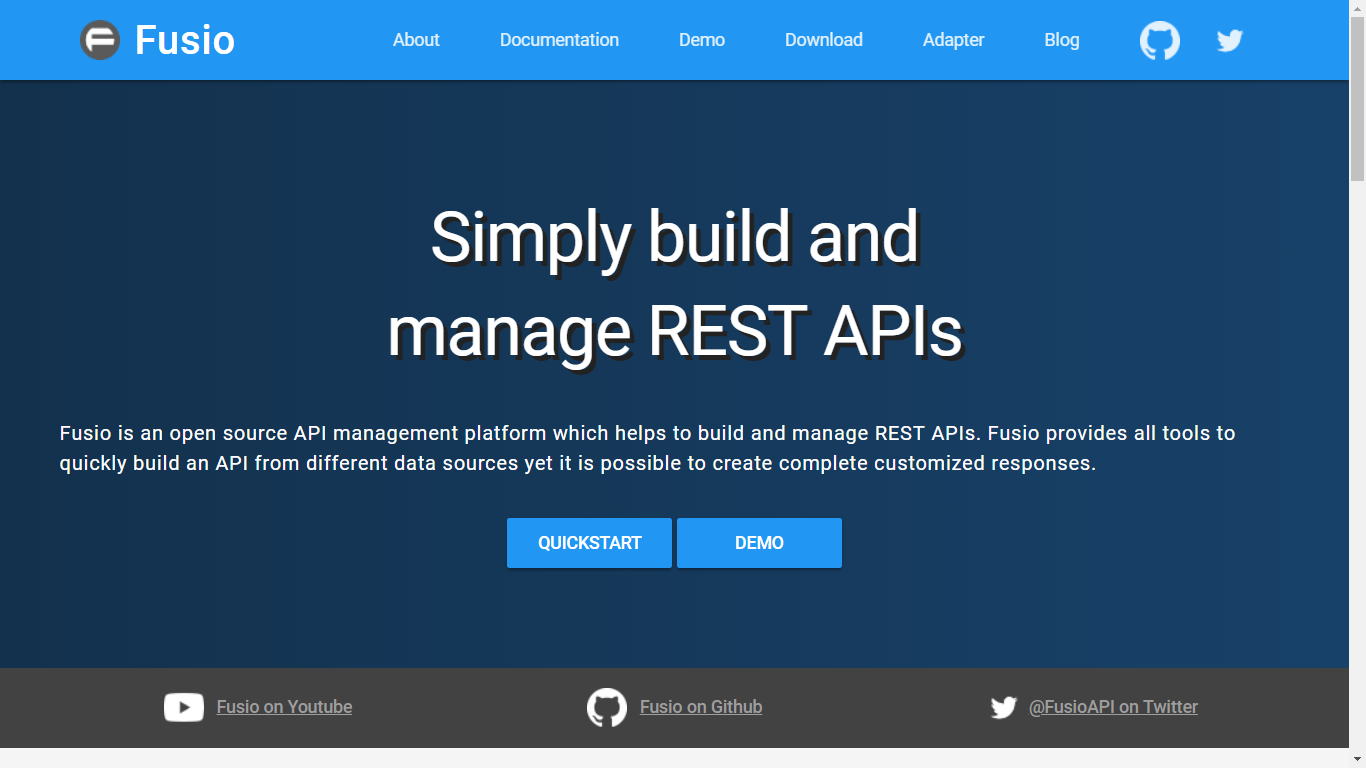Open the Blog from the navbar
The height and width of the screenshot is (768, 1366).
click(x=1061, y=40)
